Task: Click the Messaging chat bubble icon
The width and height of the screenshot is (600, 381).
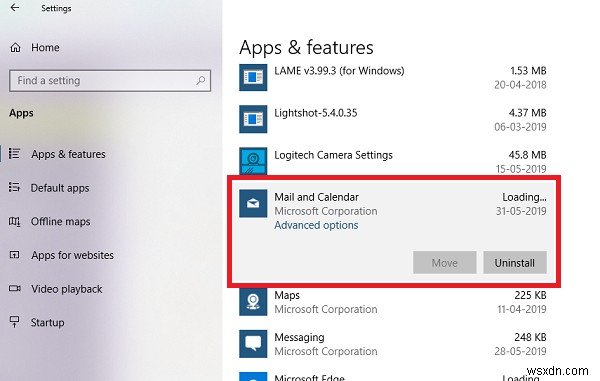Action: tap(253, 344)
